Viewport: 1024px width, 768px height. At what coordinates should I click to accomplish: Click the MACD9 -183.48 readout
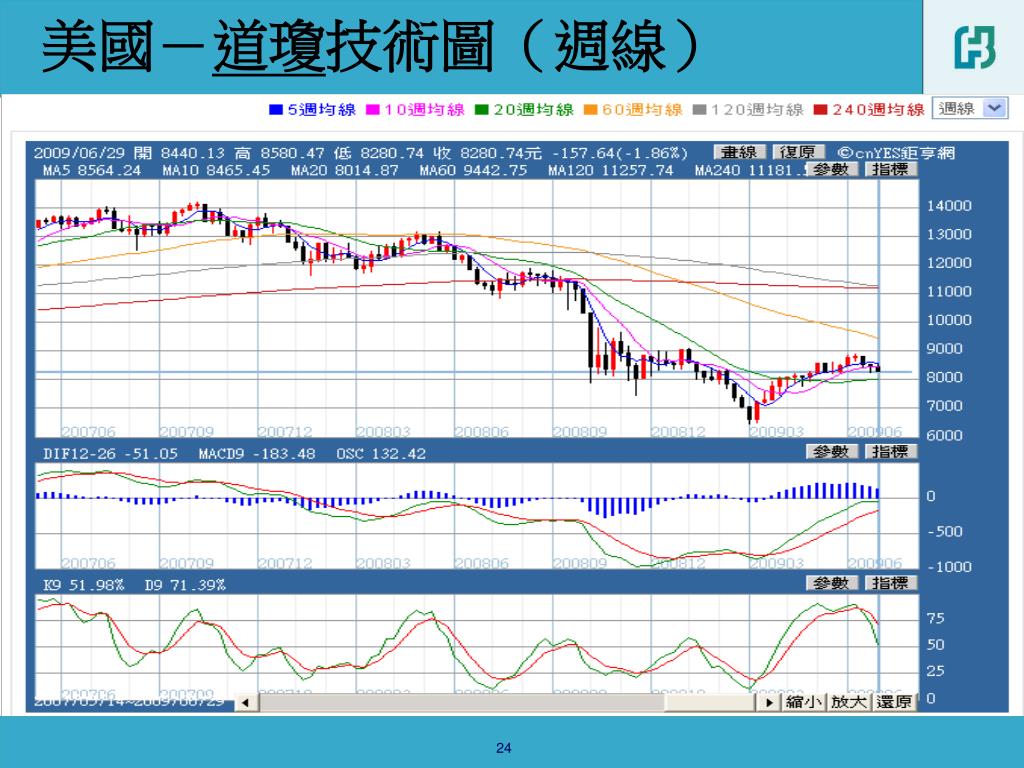point(257,453)
